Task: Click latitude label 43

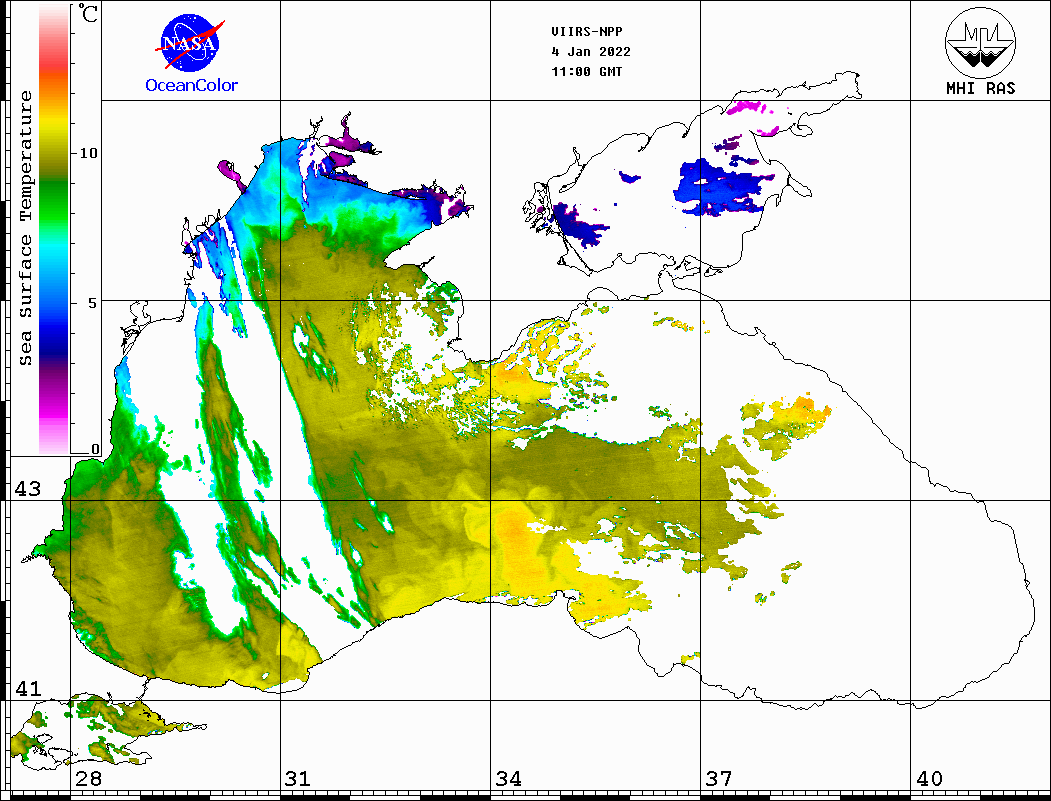Action: [28, 489]
